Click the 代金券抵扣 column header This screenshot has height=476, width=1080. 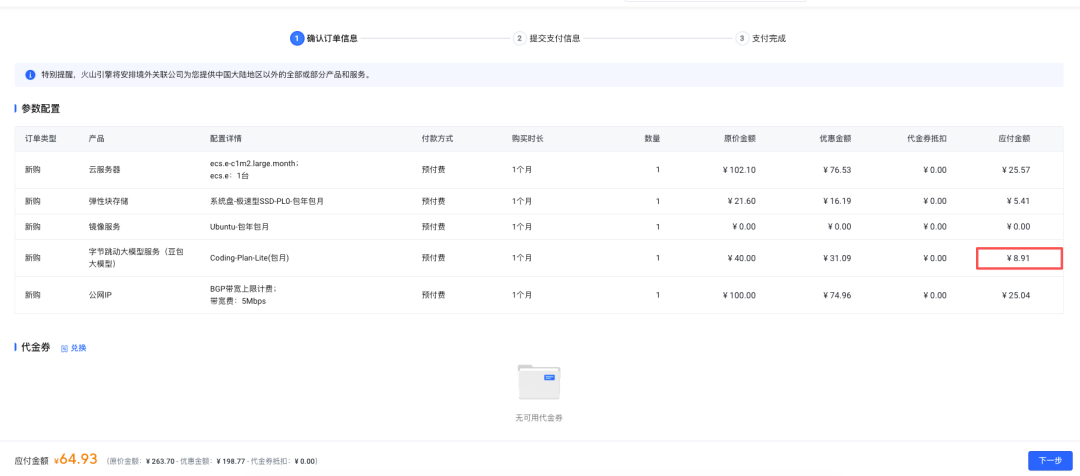927,138
